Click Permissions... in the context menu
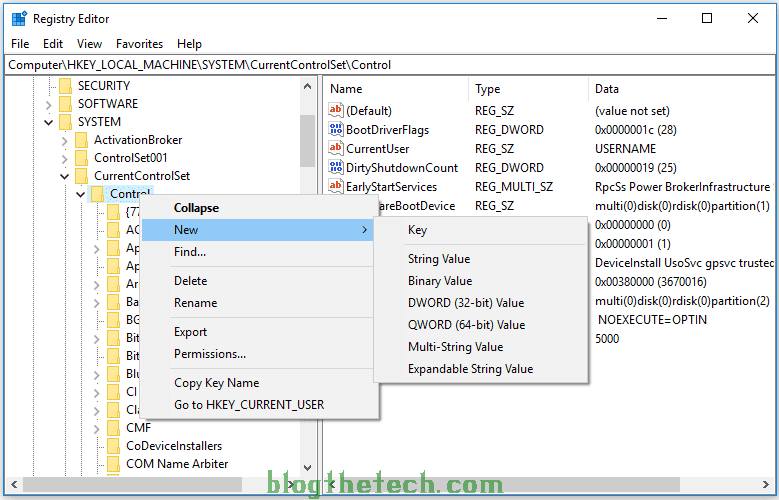This screenshot has height=500, width=779. pyautogui.click(x=209, y=354)
